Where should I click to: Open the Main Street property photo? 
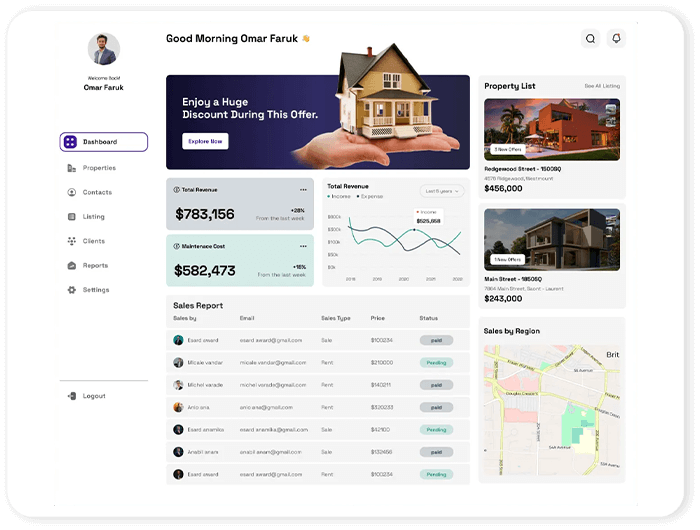(552, 240)
